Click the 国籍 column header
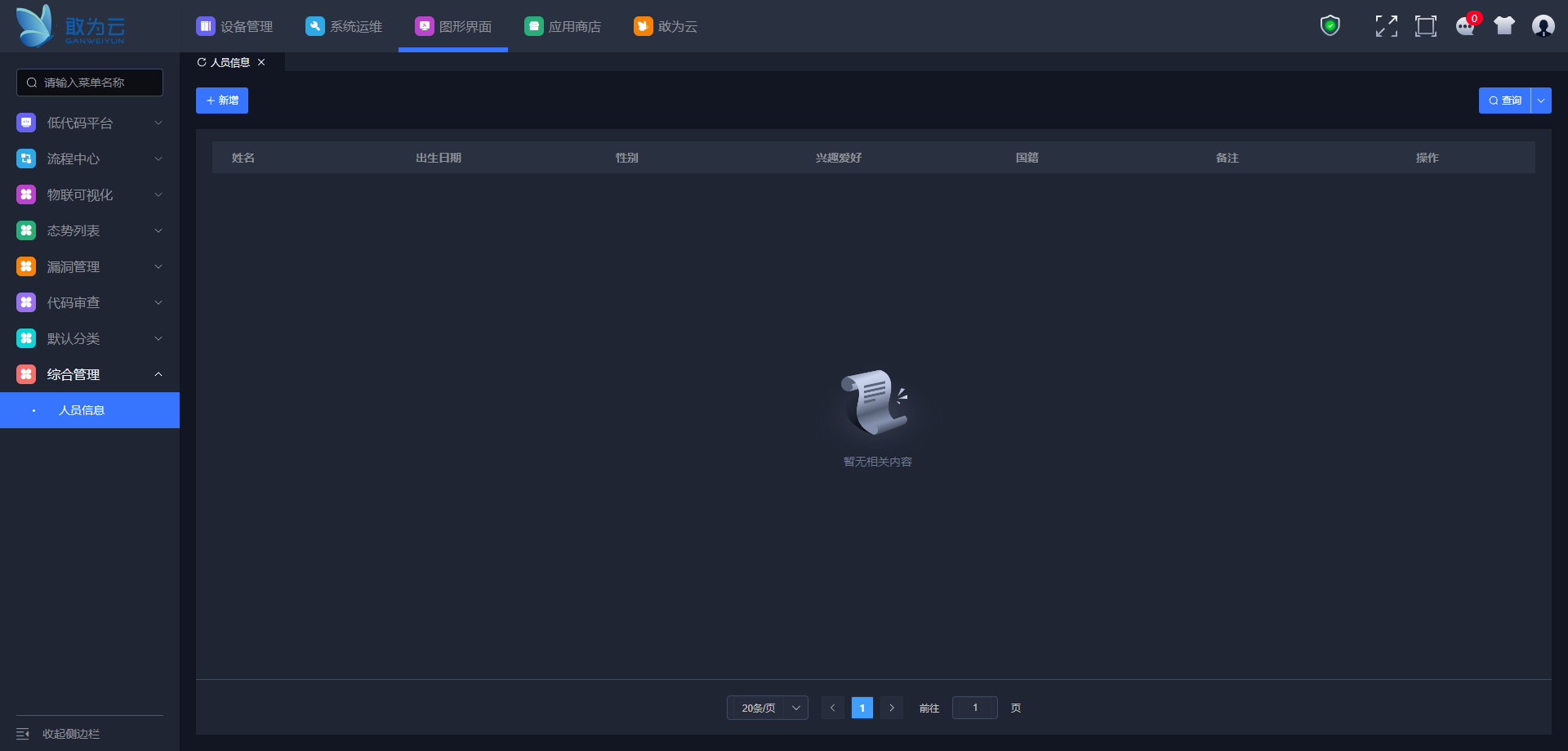1568x751 pixels. point(1027,158)
